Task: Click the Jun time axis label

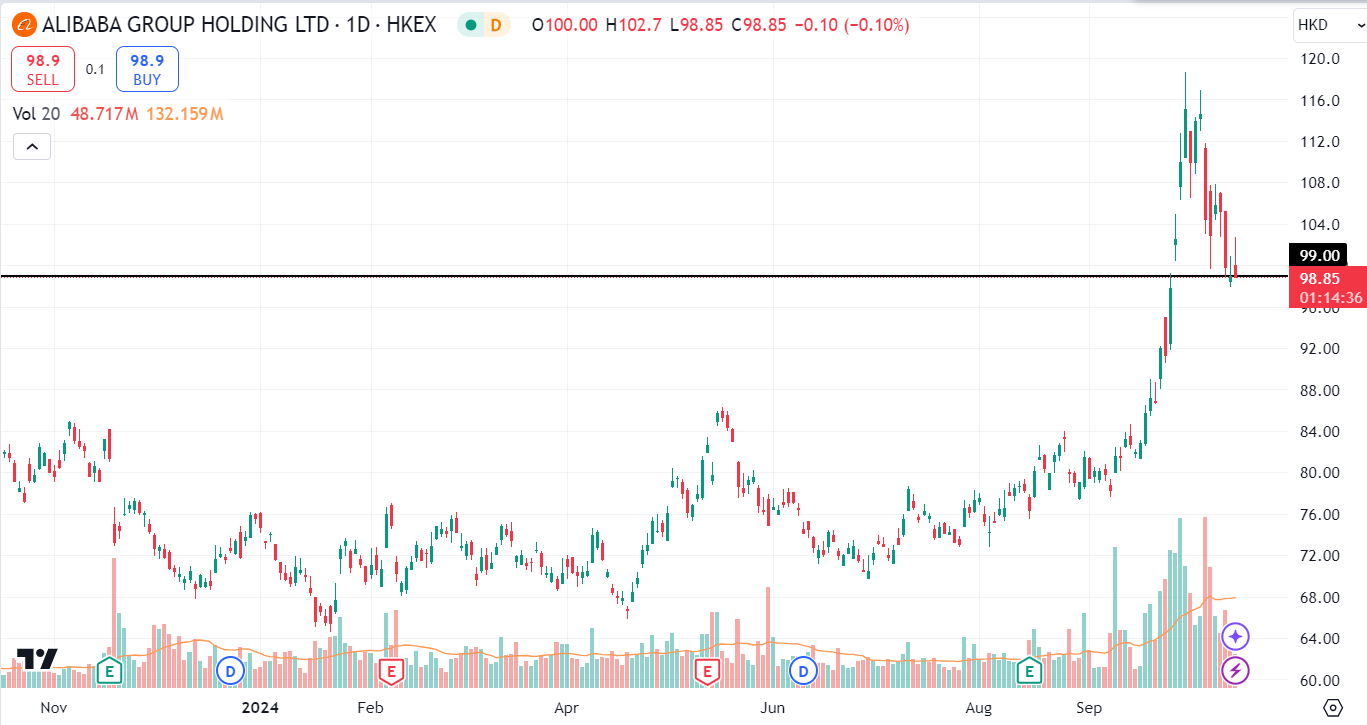Action: pos(773,708)
